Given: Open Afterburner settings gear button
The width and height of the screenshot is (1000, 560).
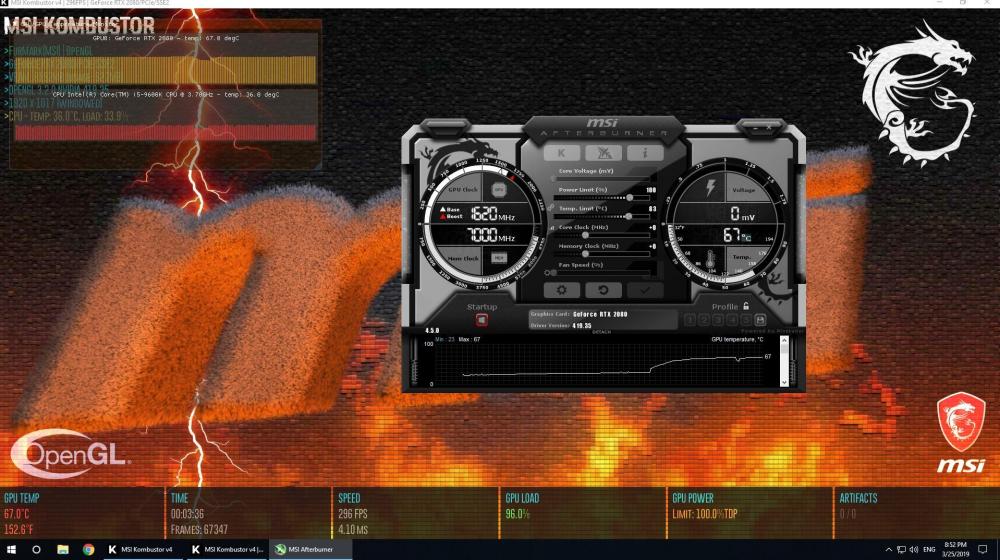Looking at the screenshot, I should [561, 290].
